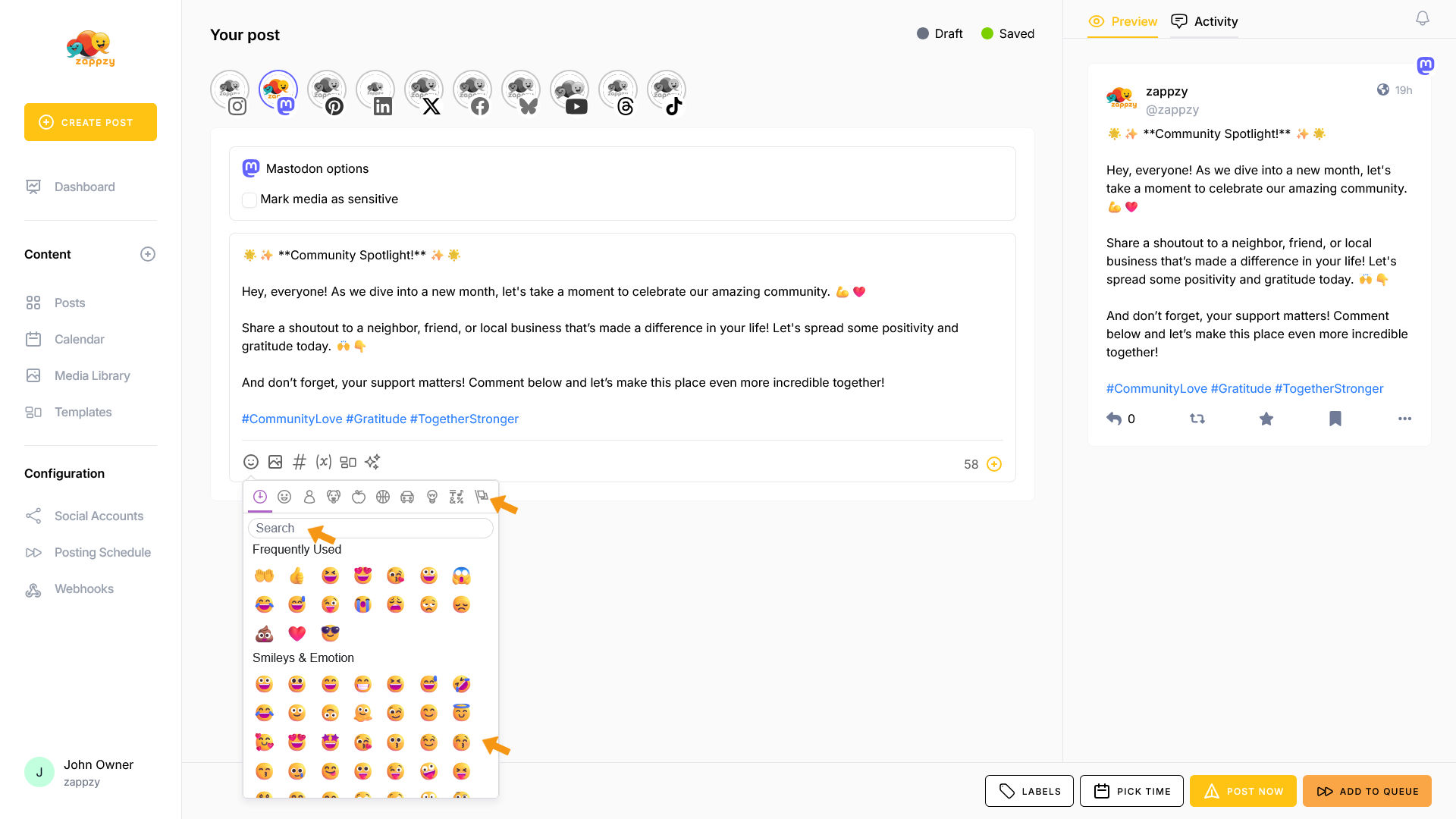Click the hashtag icon in editor toolbar
Viewport: 1456px width, 819px height.
[x=300, y=462]
